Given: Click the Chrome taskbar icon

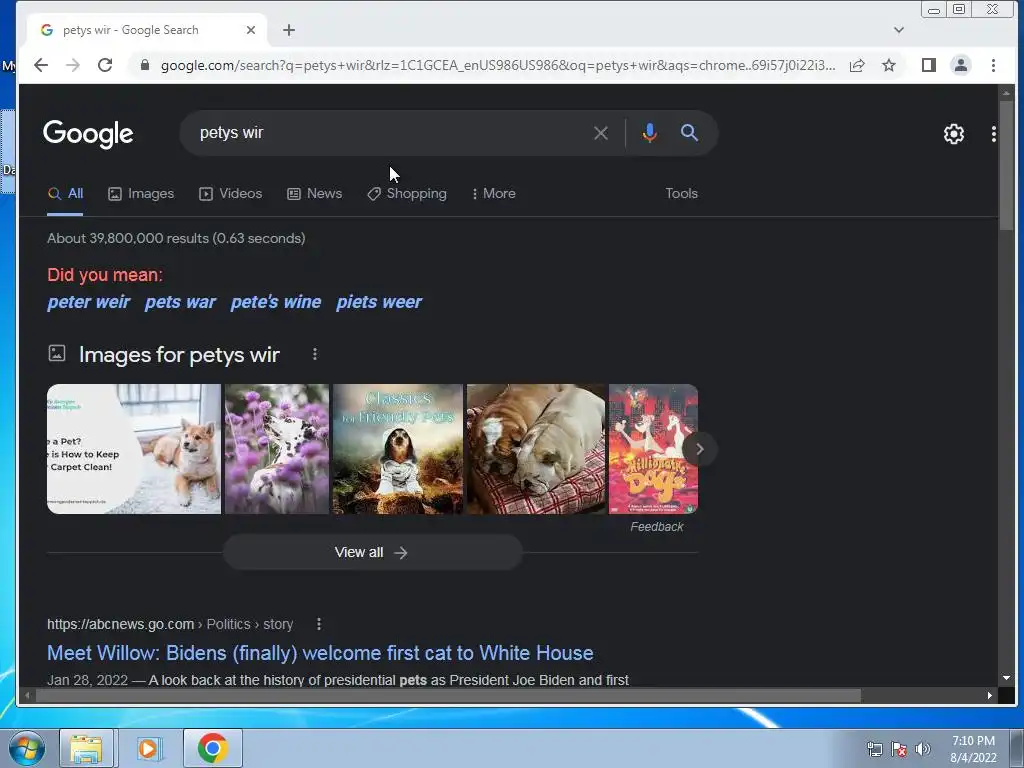Looking at the screenshot, I should pyautogui.click(x=212, y=748).
